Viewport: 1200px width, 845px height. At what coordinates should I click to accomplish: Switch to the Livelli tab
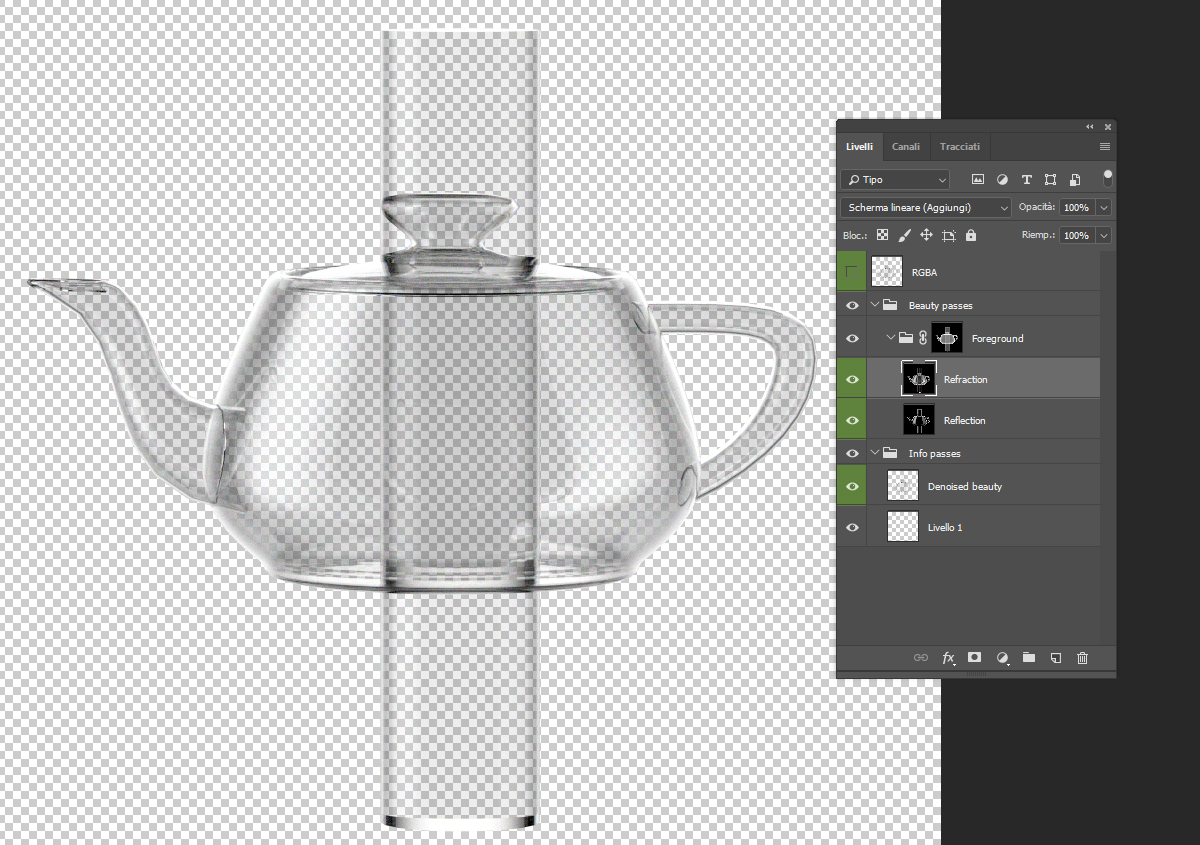pyautogui.click(x=859, y=146)
